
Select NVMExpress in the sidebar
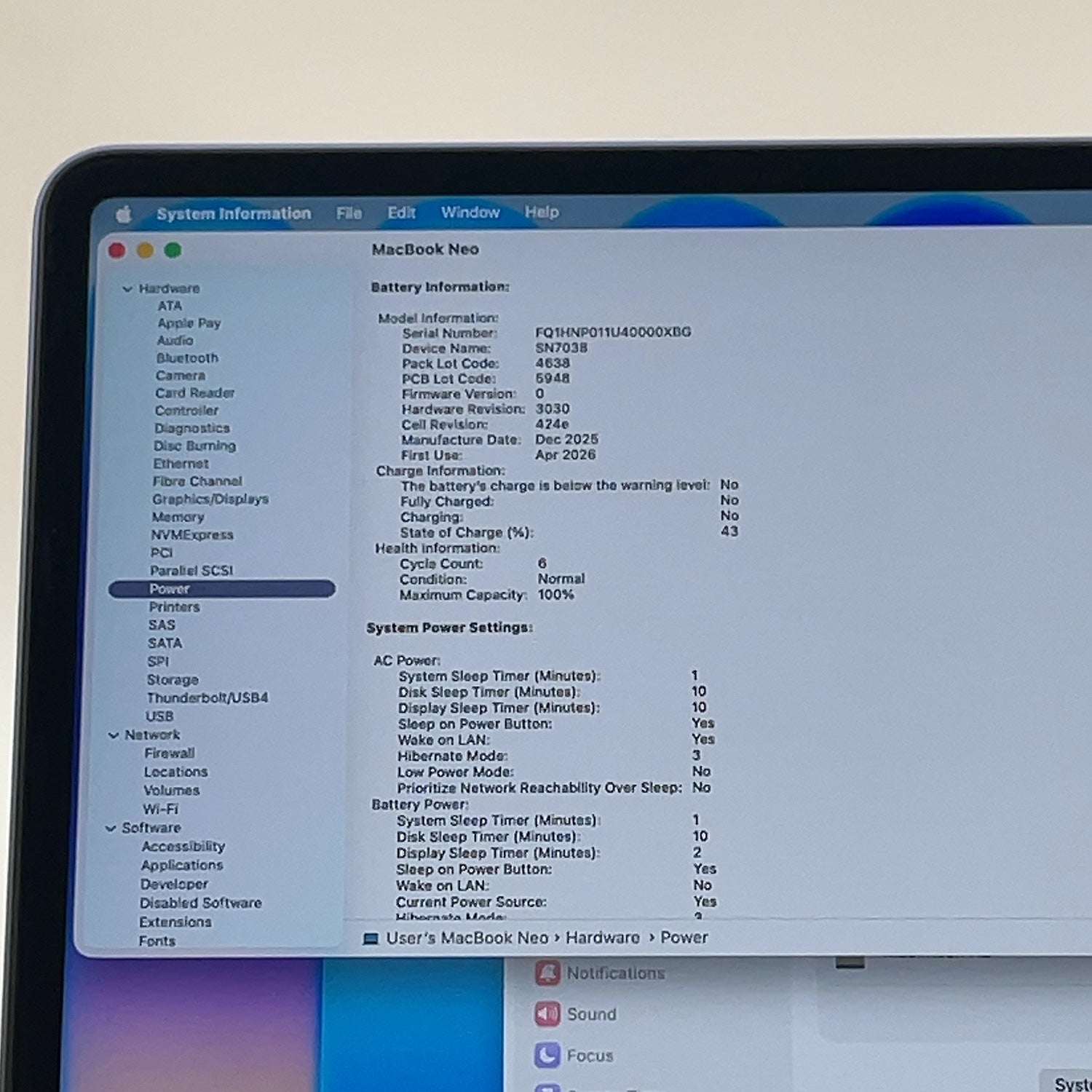[x=191, y=535]
